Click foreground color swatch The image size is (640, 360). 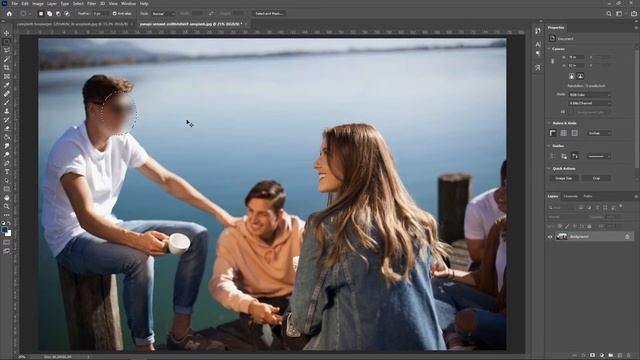tap(5, 230)
